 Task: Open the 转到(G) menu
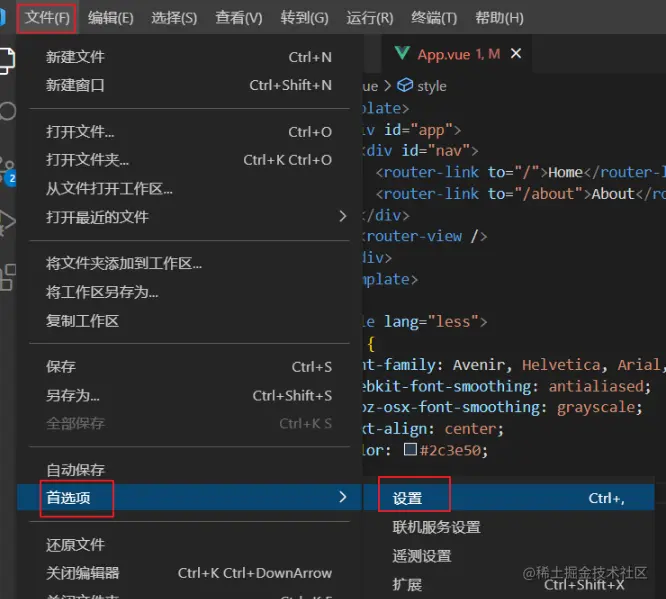click(304, 18)
